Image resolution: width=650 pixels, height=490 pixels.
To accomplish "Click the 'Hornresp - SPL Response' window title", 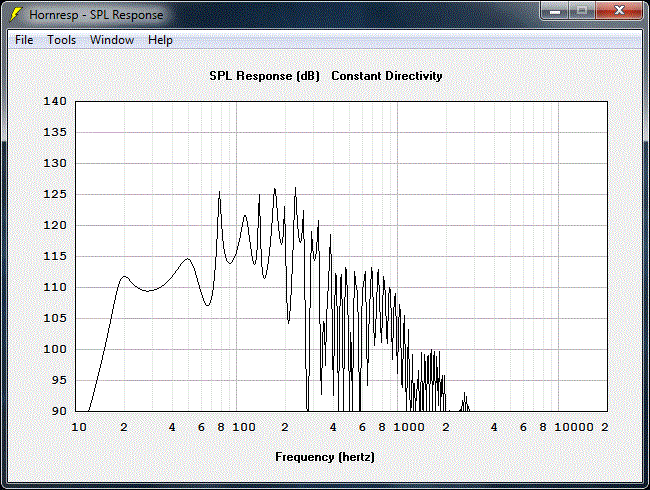I will tap(96, 15).
